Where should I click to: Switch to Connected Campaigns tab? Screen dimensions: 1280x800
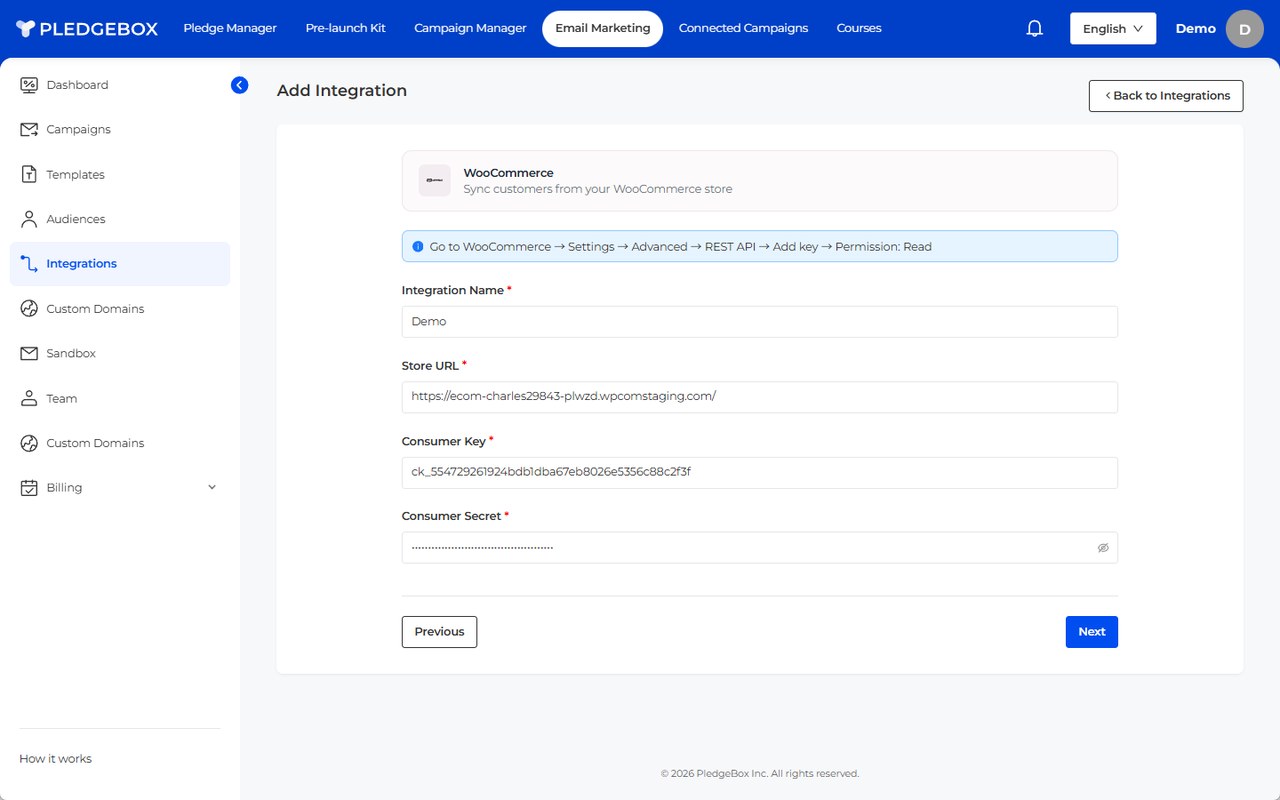coord(743,28)
